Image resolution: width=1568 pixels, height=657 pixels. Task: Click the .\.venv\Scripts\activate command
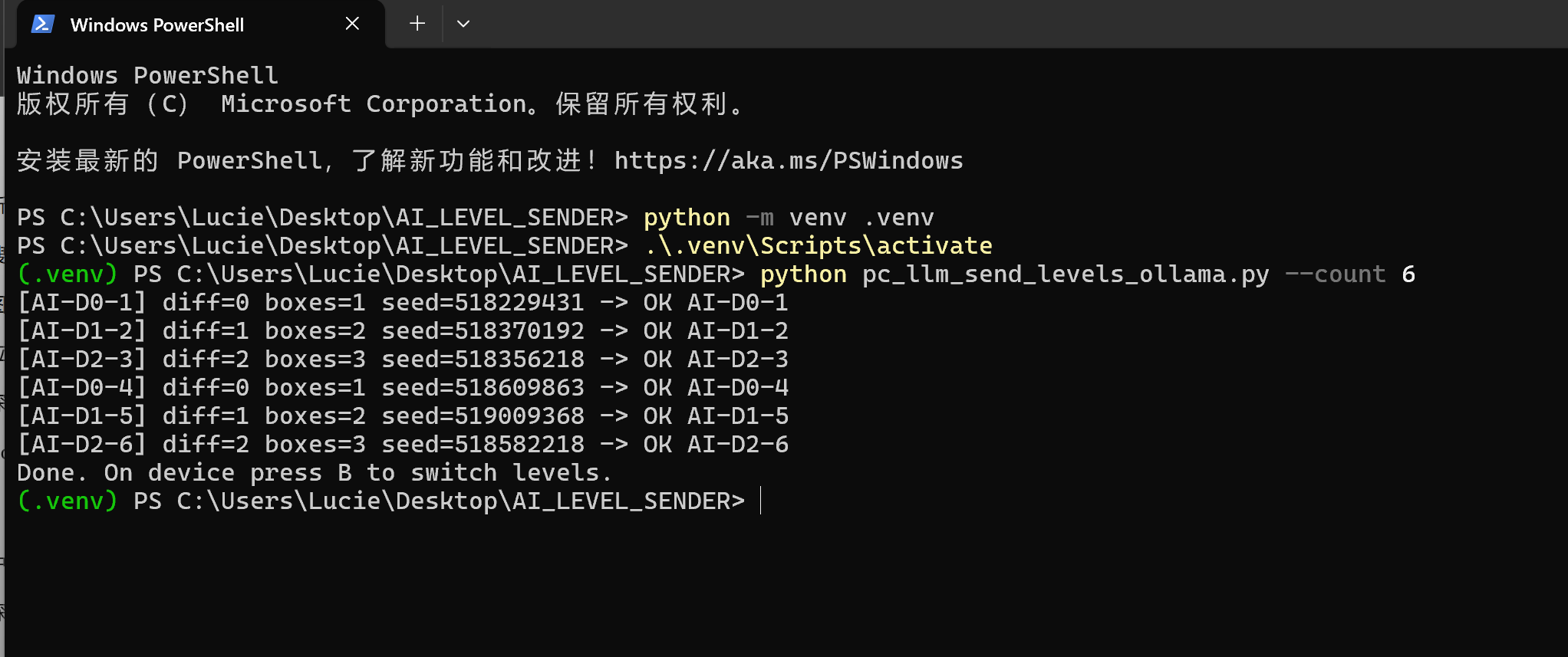point(818,246)
